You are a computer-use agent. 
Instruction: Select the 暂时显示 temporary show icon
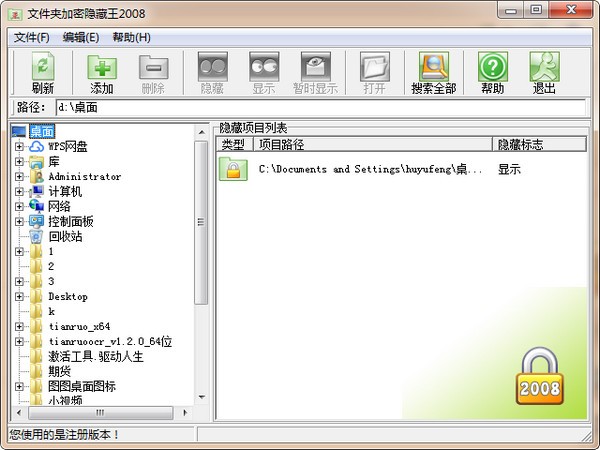(316, 67)
